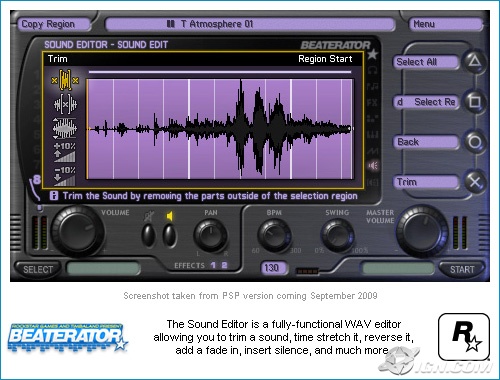Click the circle button beside Back
The width and height of the screenshot is (500, 380).
tap(474, 142)
